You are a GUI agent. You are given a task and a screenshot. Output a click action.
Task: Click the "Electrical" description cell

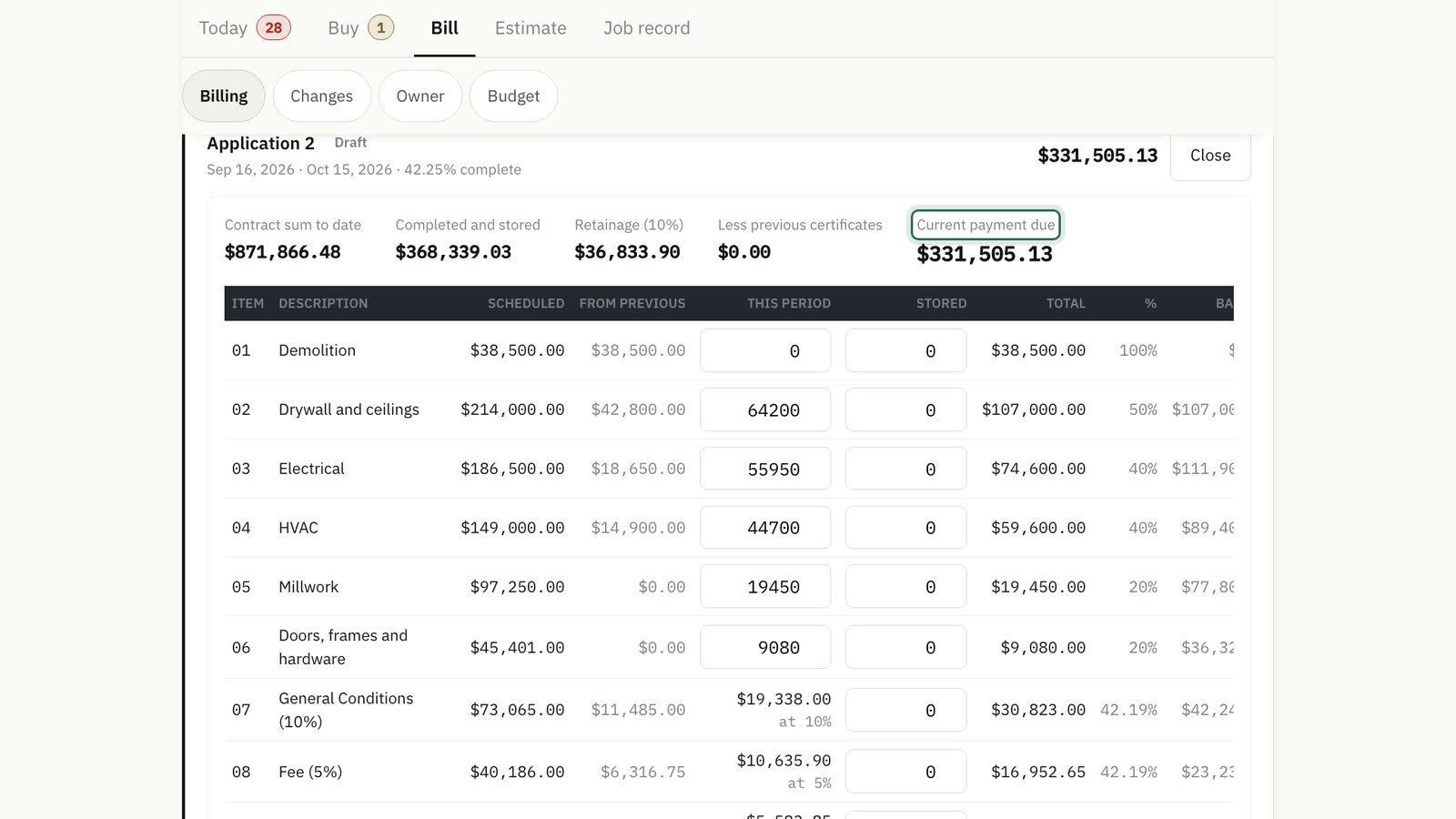[311, 469]
